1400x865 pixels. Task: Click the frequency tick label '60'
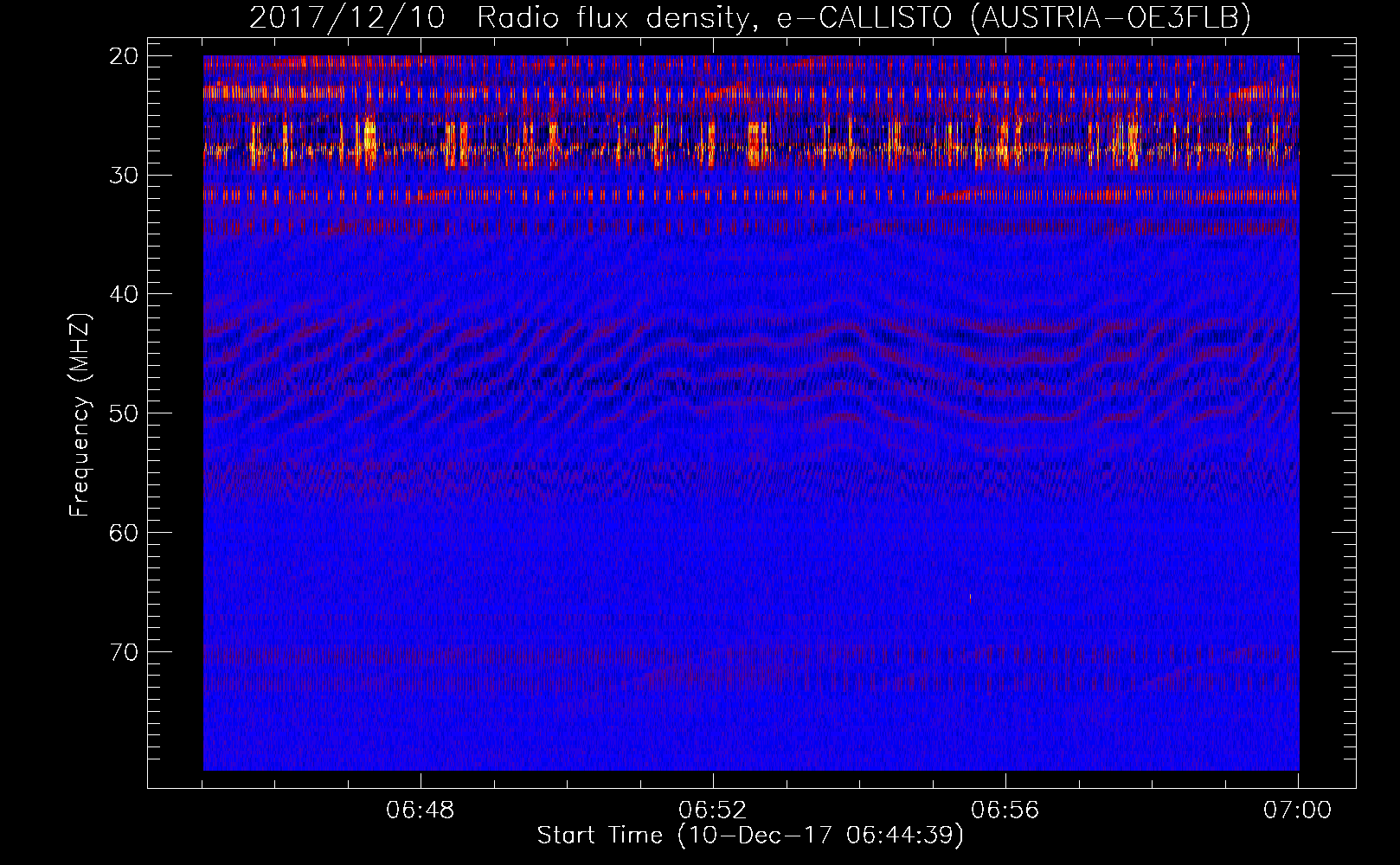click(x=125, y=532)
